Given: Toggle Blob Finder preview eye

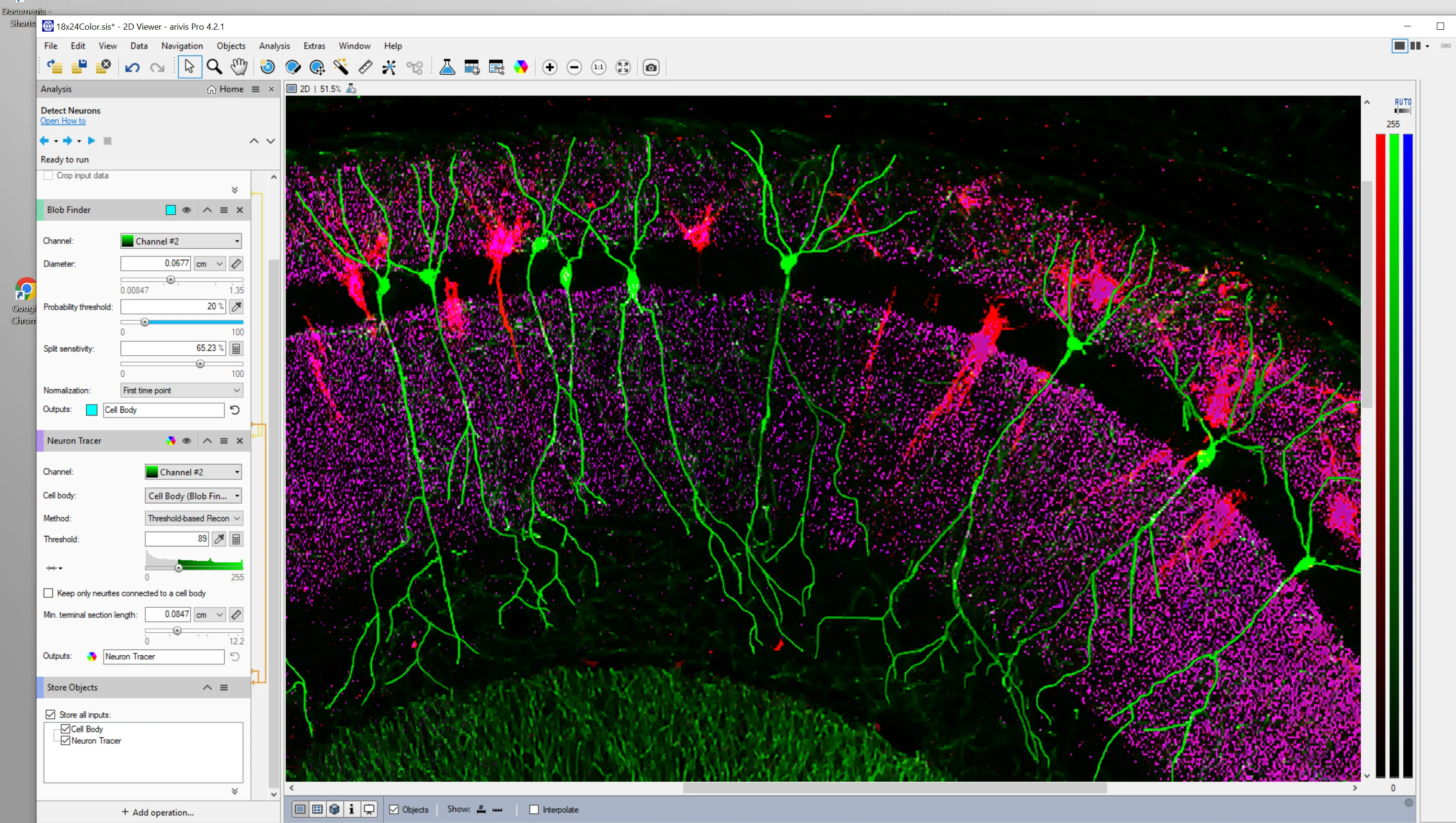Looking at the screenshot, I should [186, 210].
